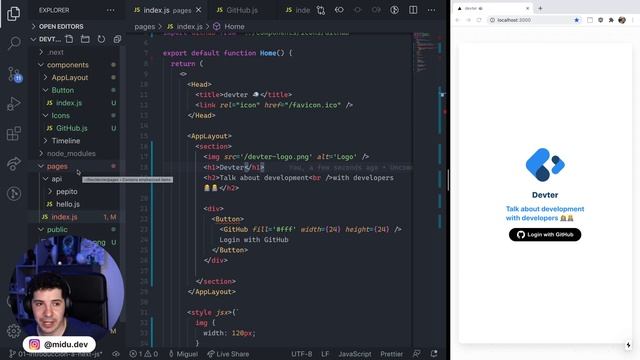Switch to the index.js pages editor tab

(x=167, y=10)
